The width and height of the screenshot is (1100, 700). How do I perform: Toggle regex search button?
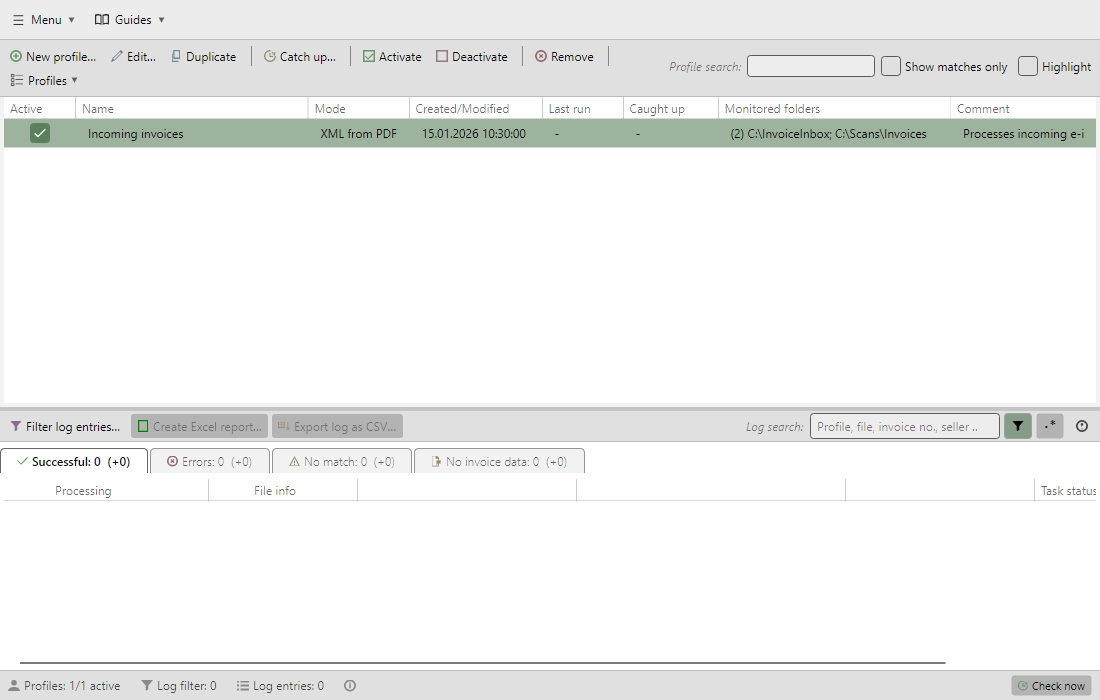coord(1050,426)
